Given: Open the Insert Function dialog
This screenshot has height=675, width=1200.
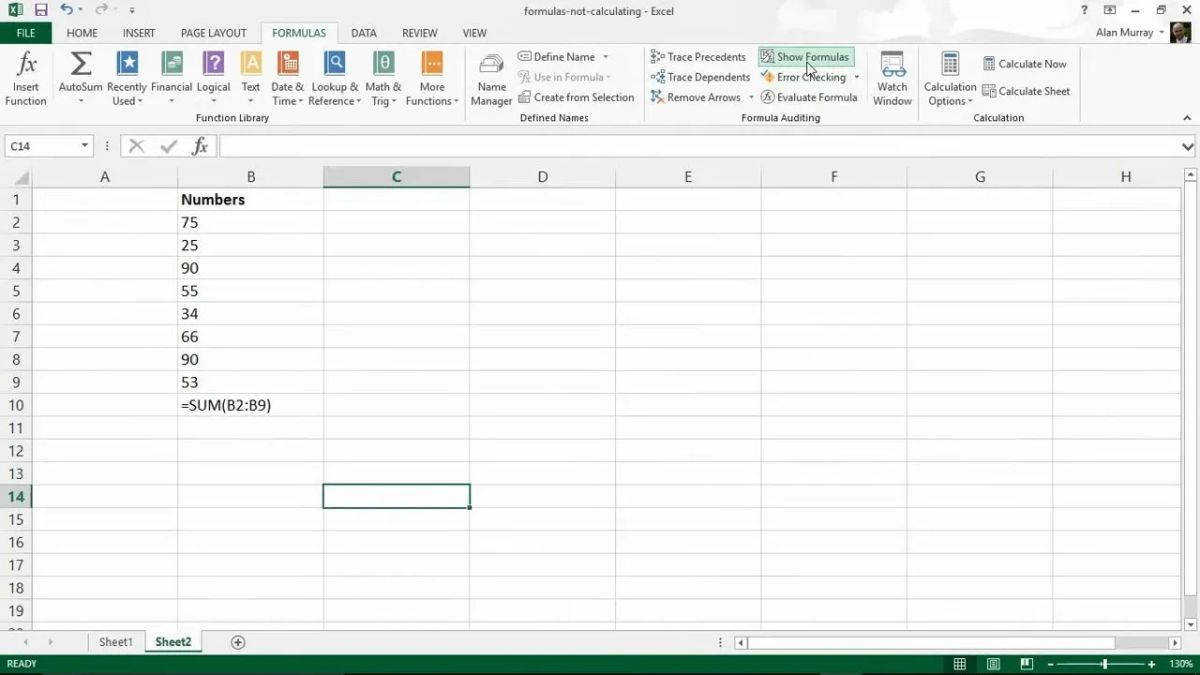Looking at the screenshot, I should (26, 77).
